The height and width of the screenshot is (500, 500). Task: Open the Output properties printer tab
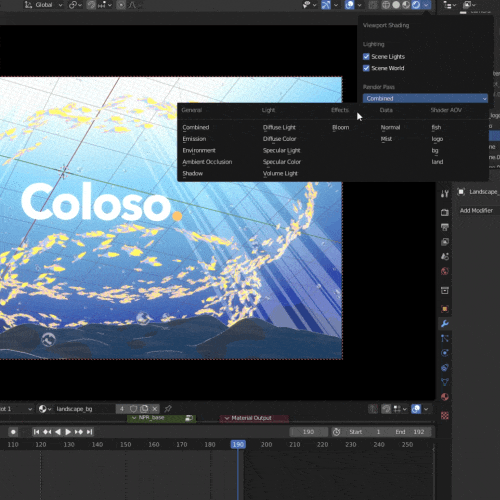445,227
